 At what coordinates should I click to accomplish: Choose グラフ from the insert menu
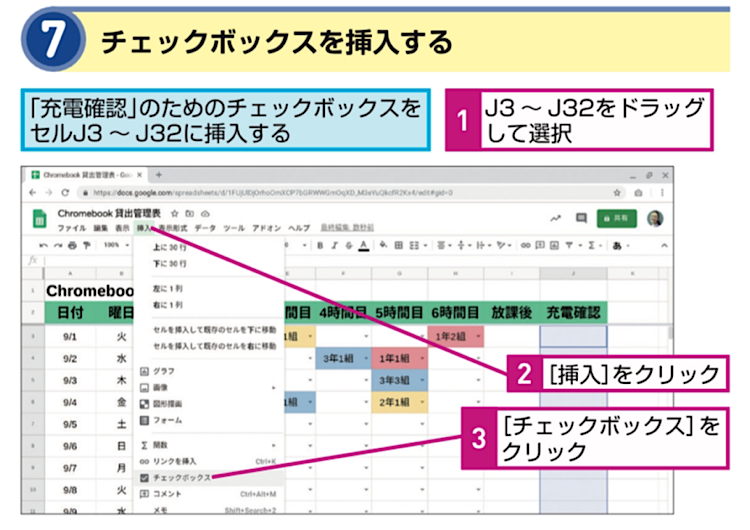[x=164, y=369]
